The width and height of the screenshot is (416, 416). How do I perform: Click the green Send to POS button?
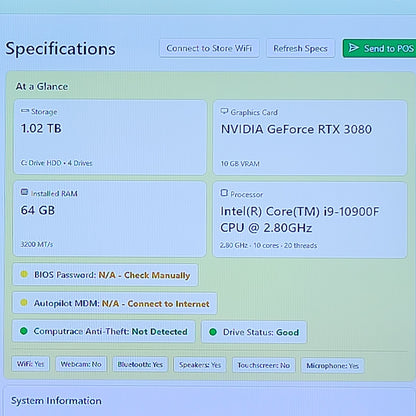[x=380, y=49]
